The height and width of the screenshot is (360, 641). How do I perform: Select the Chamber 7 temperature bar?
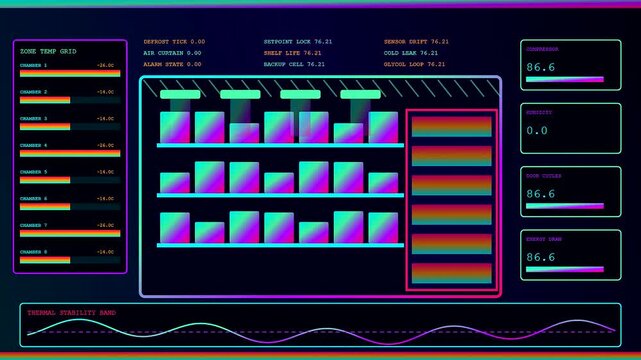point(70,234)
